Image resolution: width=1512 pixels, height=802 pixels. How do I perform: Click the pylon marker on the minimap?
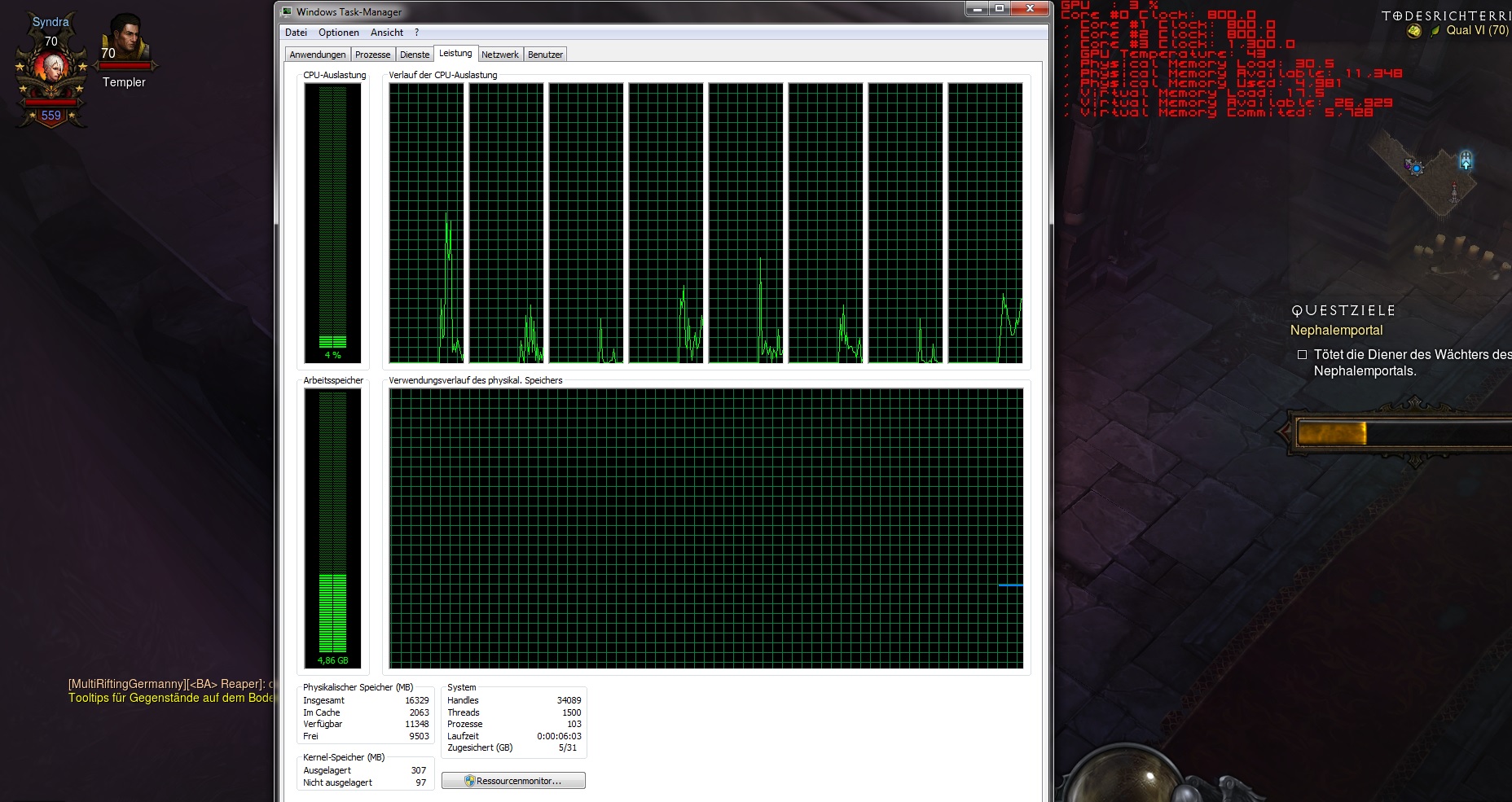1454,193
